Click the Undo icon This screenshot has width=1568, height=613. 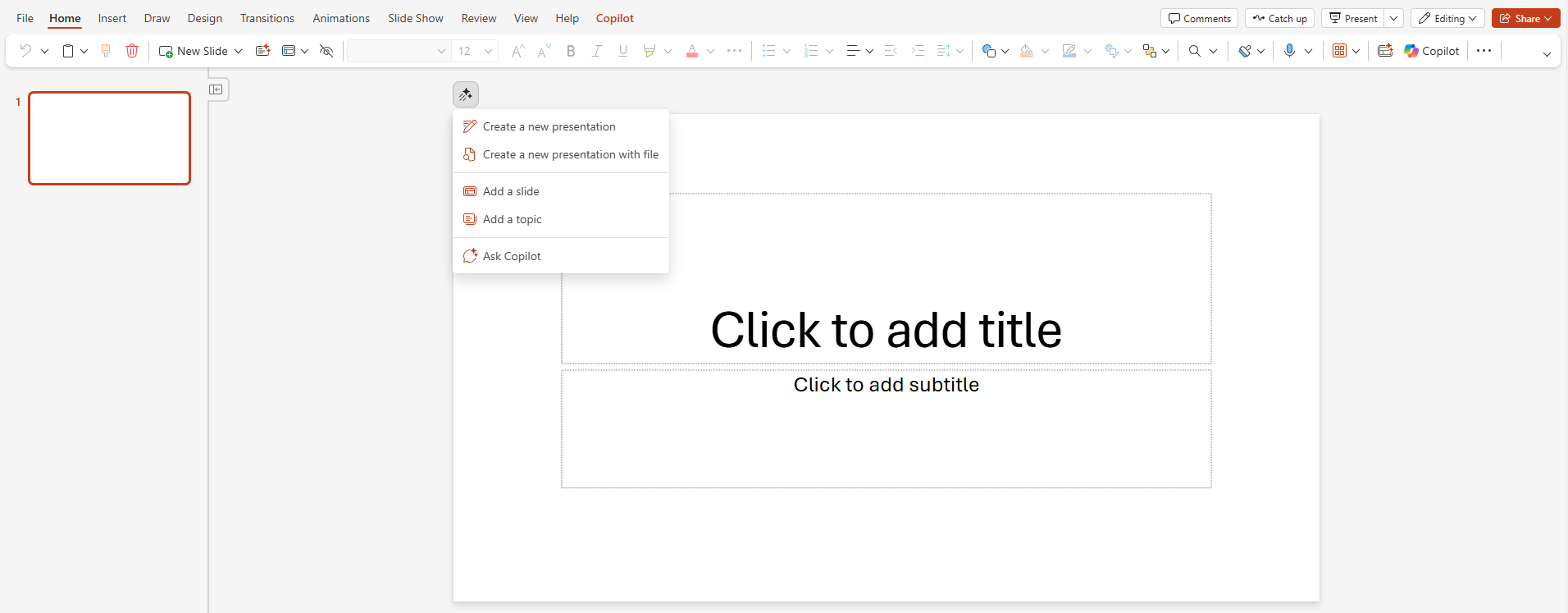click(25, 51)
